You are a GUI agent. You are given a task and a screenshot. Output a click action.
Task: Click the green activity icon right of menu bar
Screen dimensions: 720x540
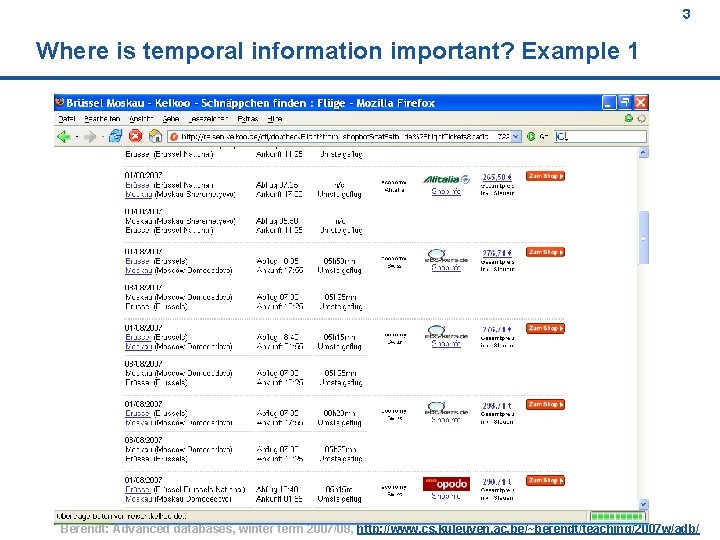(629, 118)
